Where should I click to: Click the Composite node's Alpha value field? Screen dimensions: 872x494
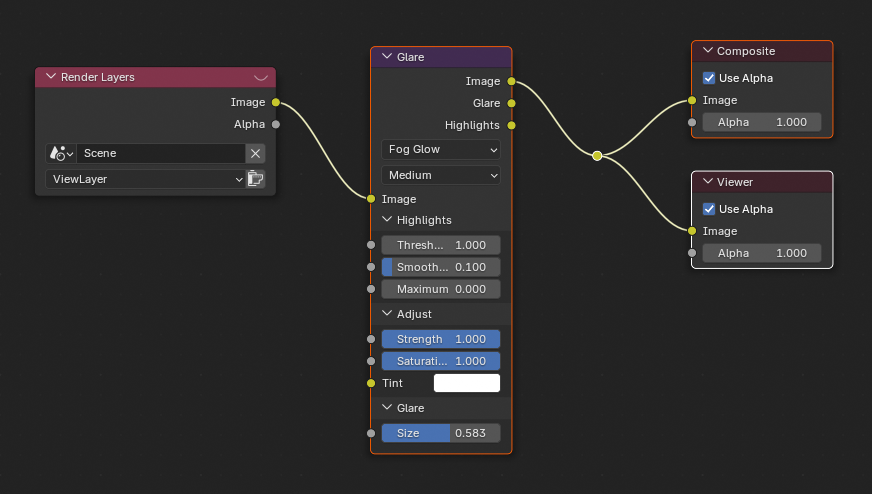761,122
